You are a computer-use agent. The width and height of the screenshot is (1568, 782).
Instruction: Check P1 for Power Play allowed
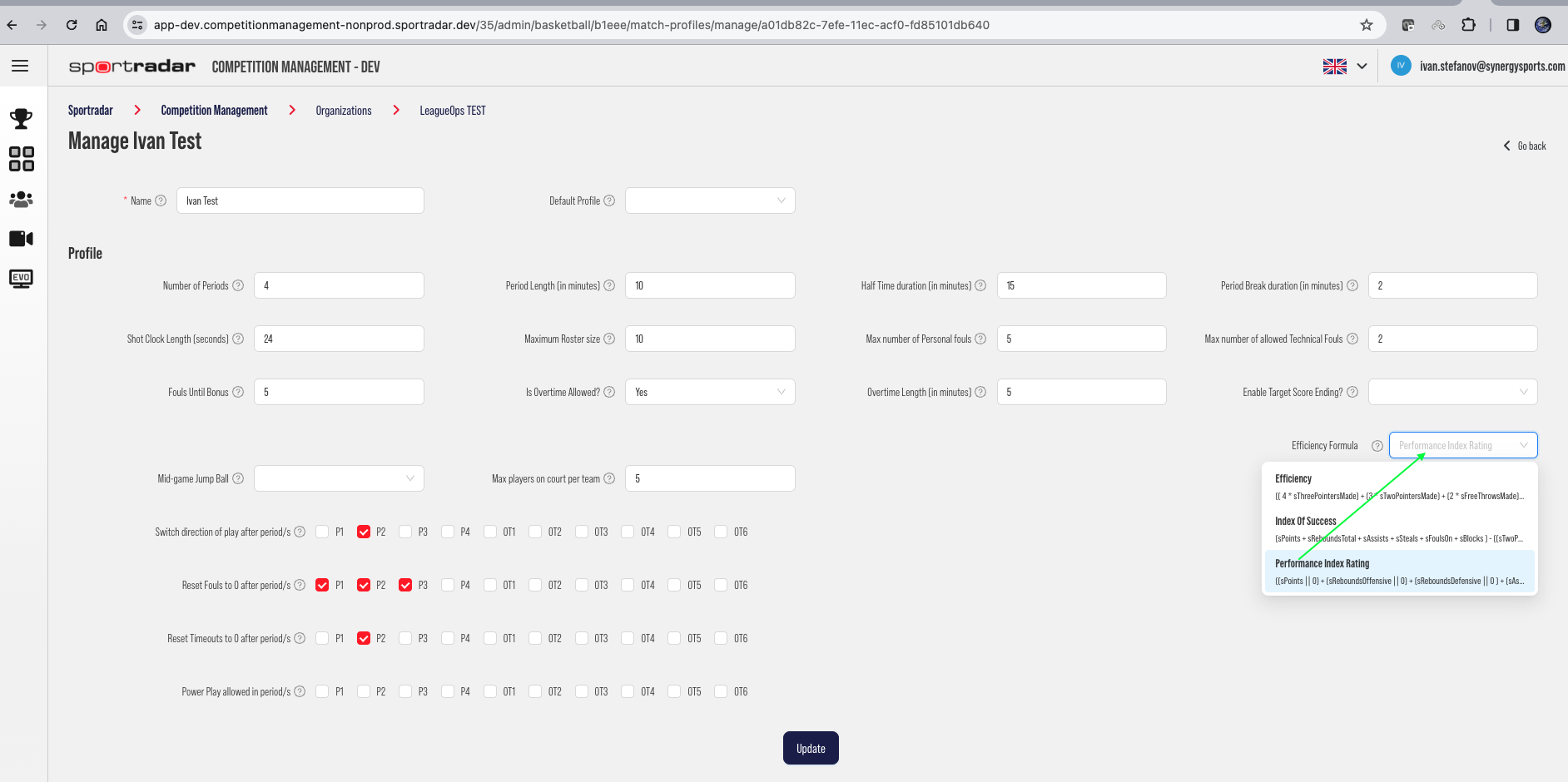(x=322, y=691)
